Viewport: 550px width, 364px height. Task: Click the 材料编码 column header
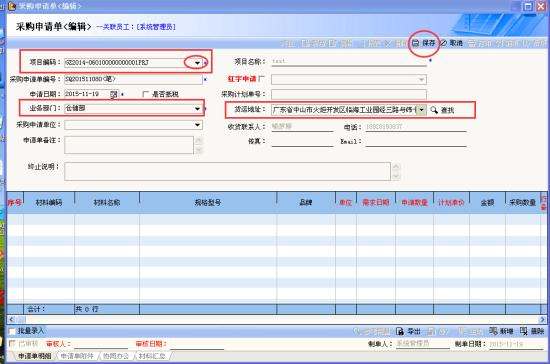click(x=49, y=202)
